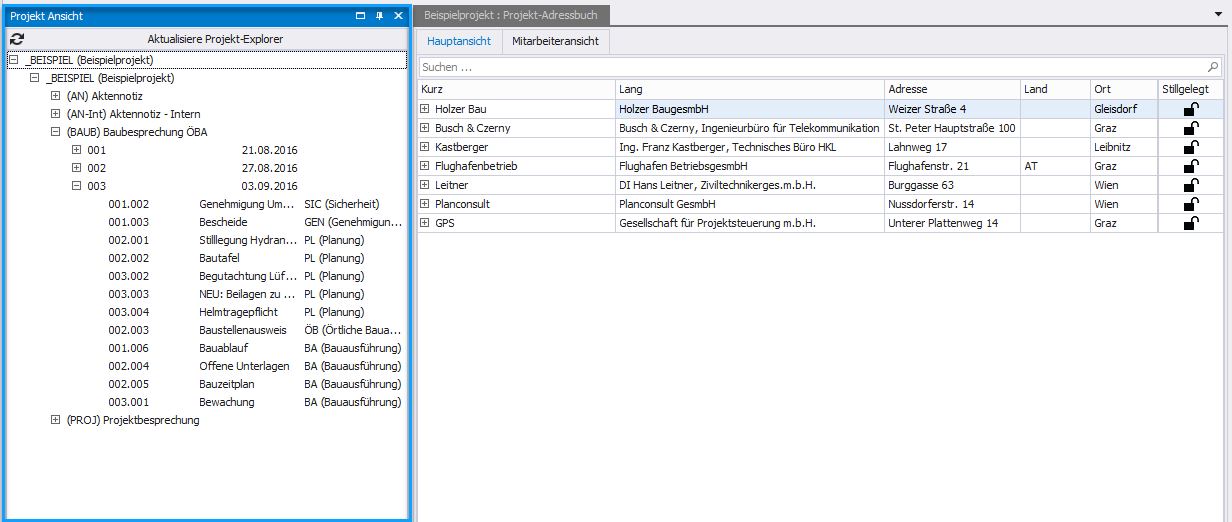Pin the Projekt Ansicht panel
Viewport: 1232px width, 522px height.
click(x=379, y=16)
